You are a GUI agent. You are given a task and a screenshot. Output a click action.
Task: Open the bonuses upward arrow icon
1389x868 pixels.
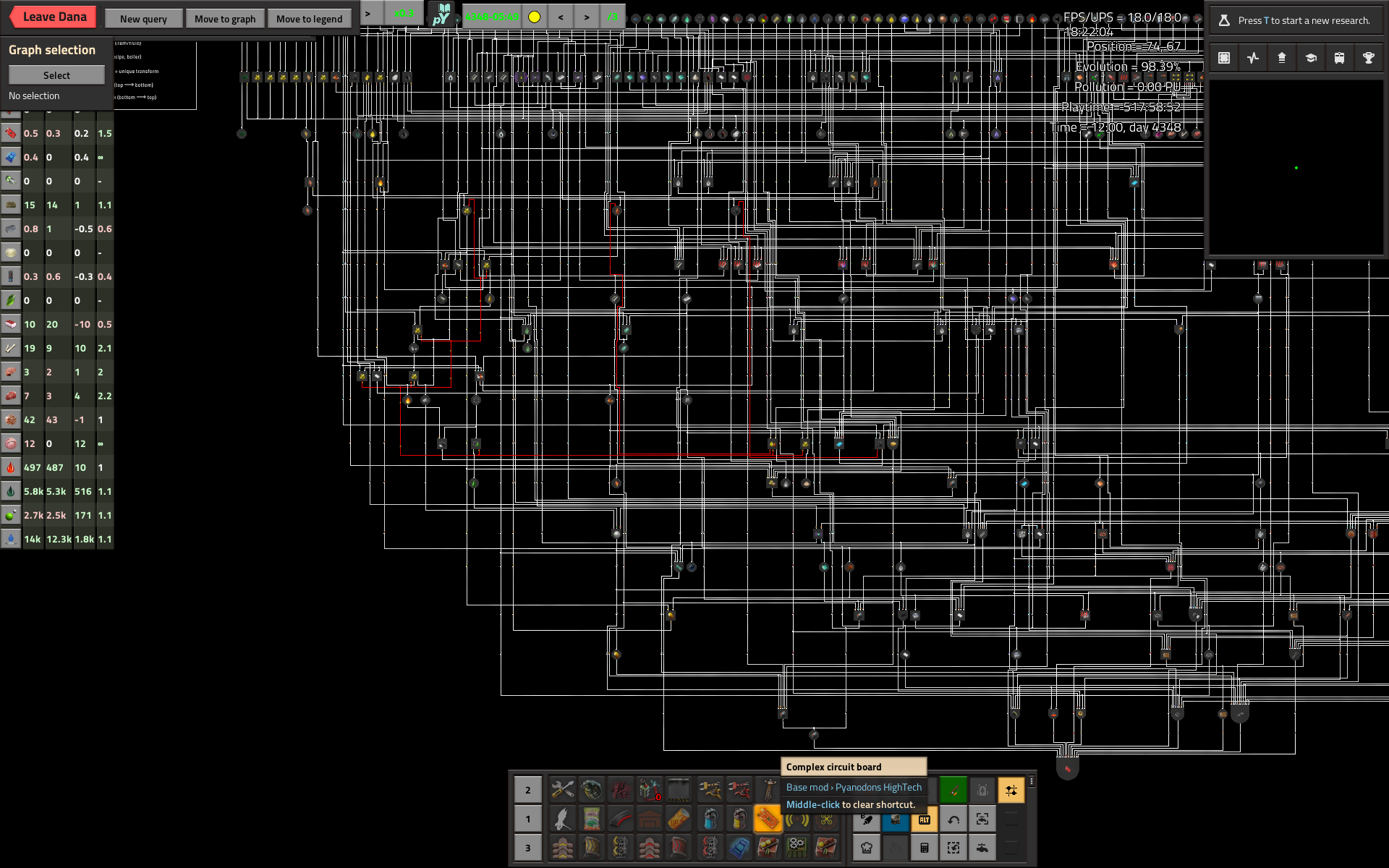click(x=1282, y=58)
